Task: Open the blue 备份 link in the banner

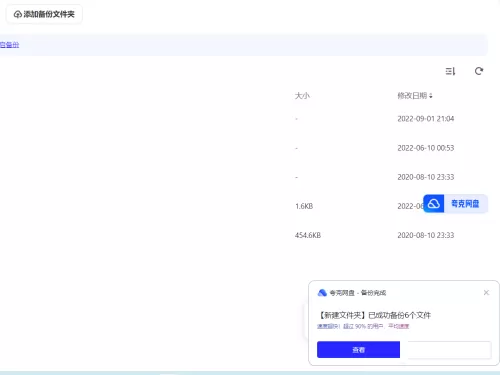Action: pos(9,45)
